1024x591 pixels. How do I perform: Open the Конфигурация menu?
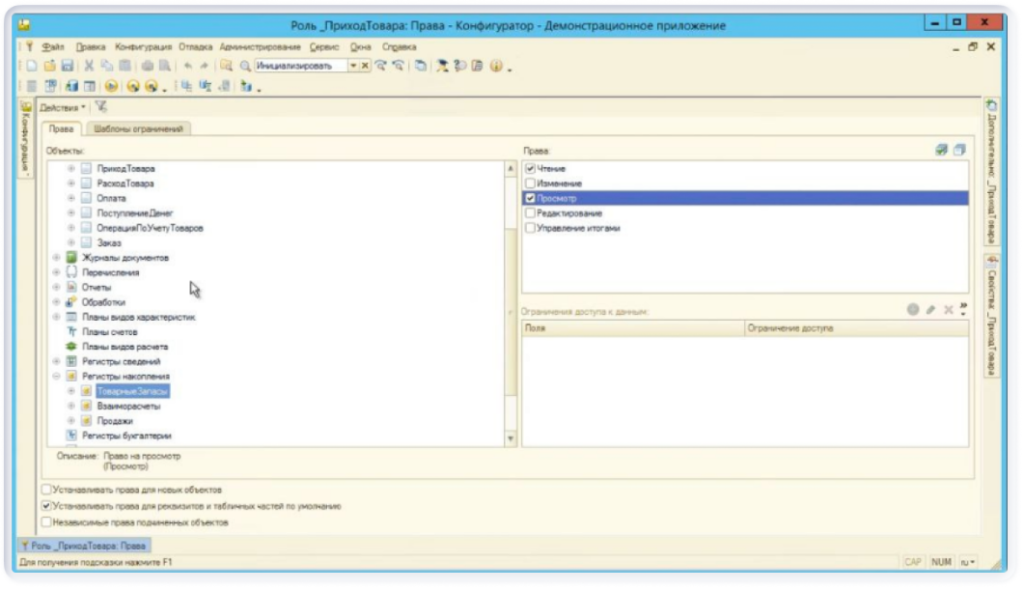[142, 47]
